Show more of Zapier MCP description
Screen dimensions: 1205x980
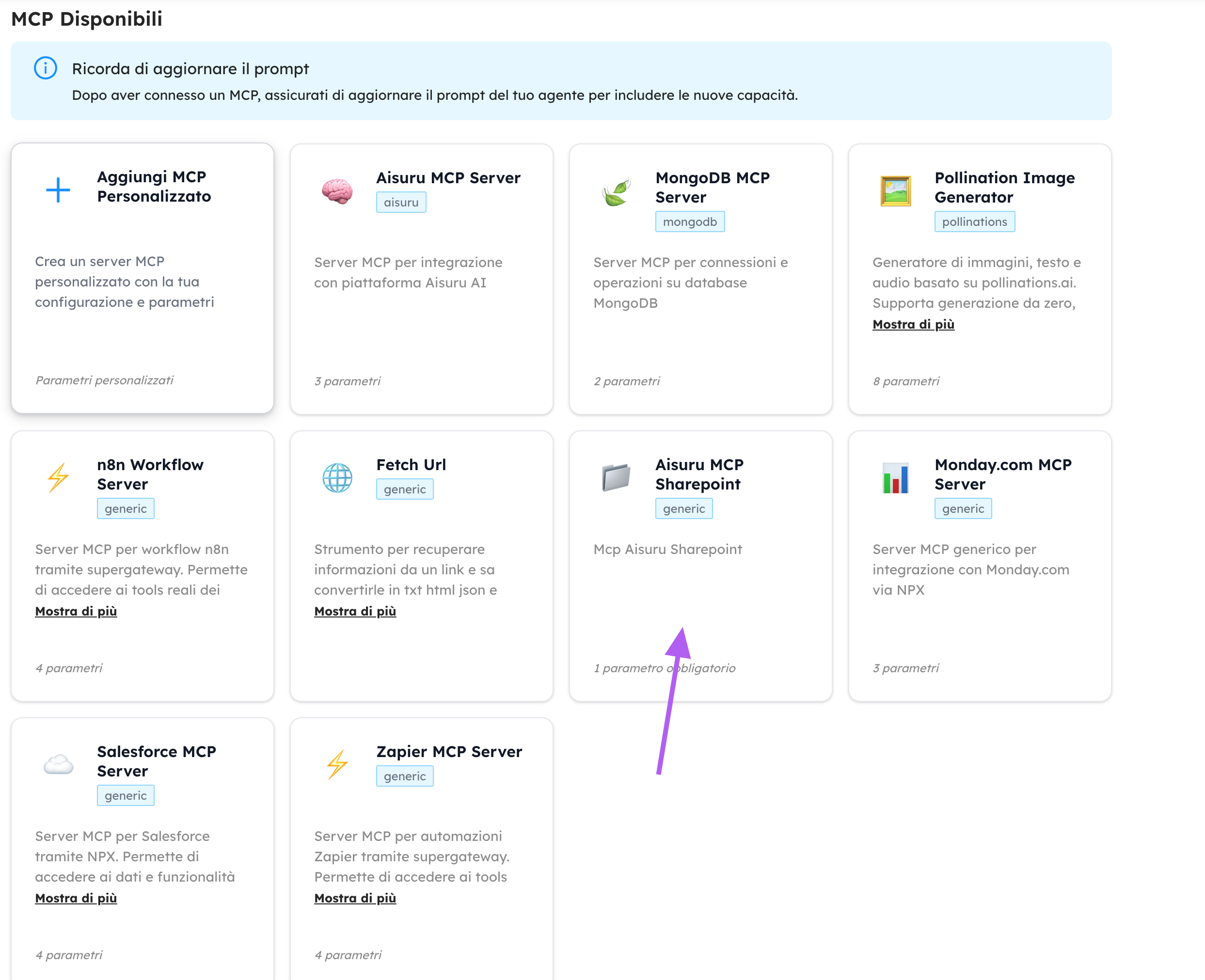tap(355, 898)
